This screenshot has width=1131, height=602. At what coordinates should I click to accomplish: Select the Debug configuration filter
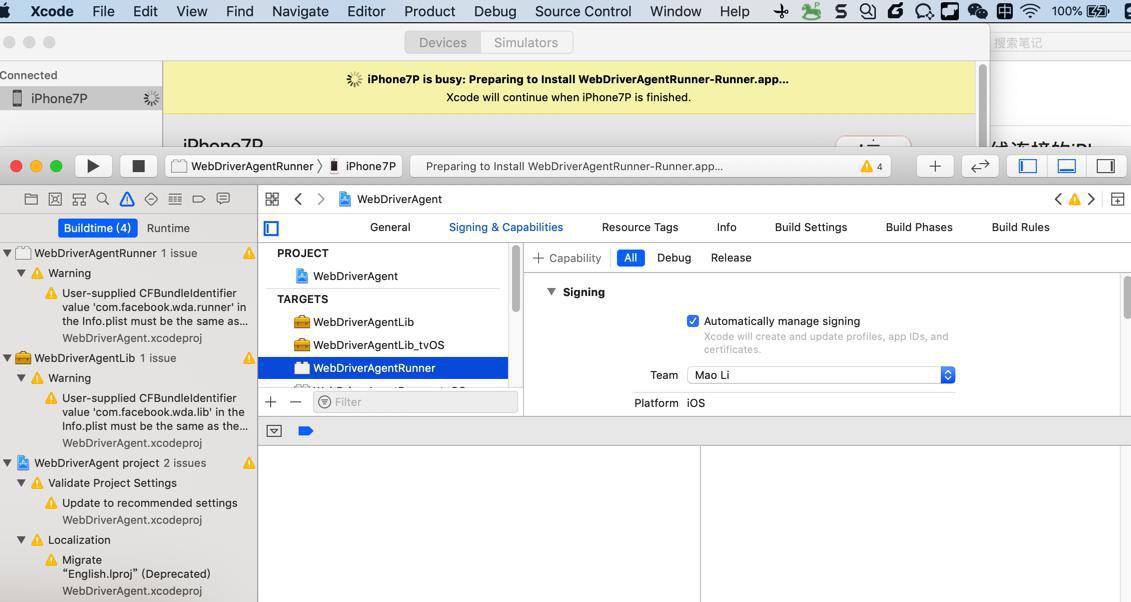[674, 257]
